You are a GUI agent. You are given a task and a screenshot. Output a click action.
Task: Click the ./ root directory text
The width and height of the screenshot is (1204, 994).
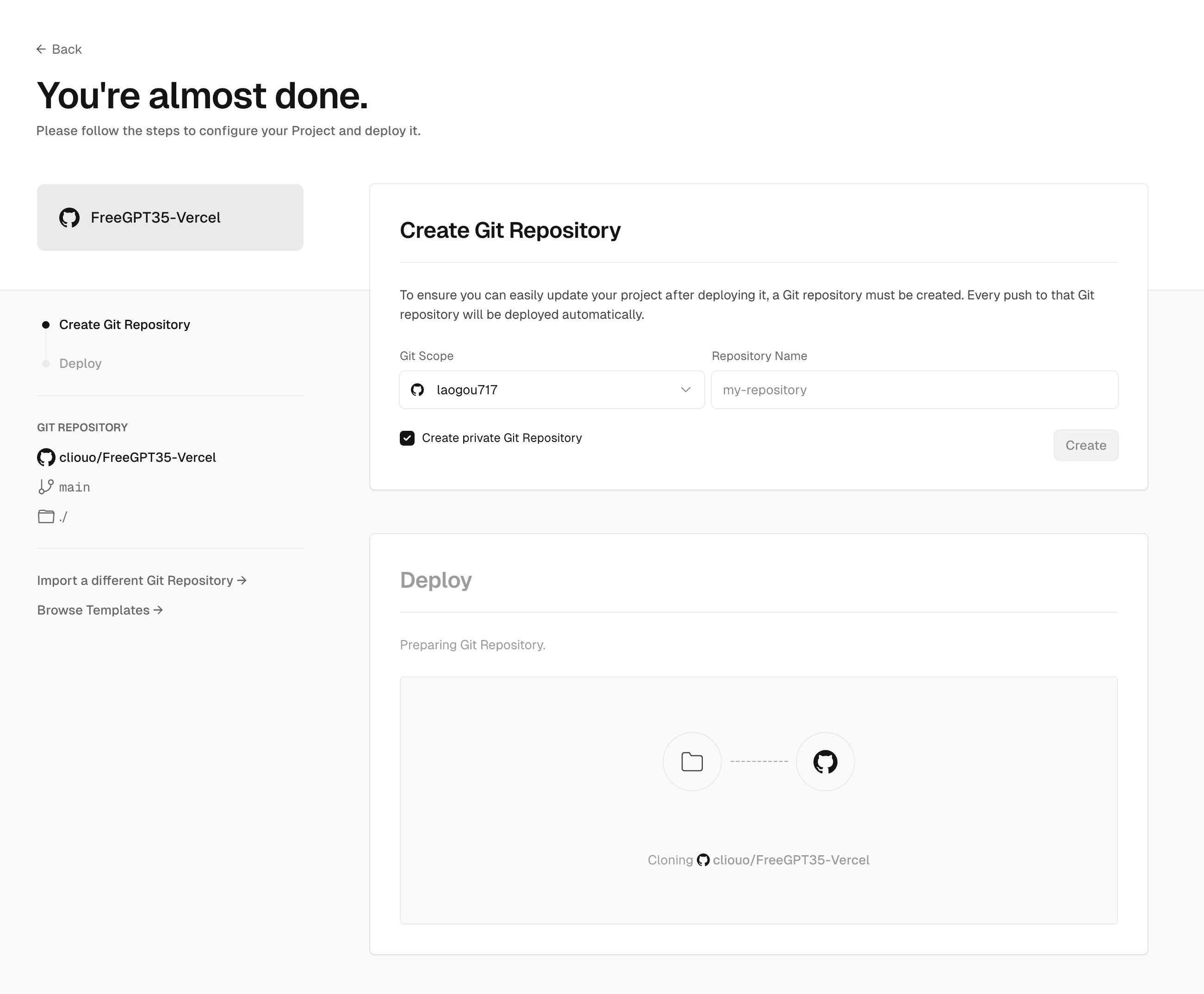click(63, 517)
